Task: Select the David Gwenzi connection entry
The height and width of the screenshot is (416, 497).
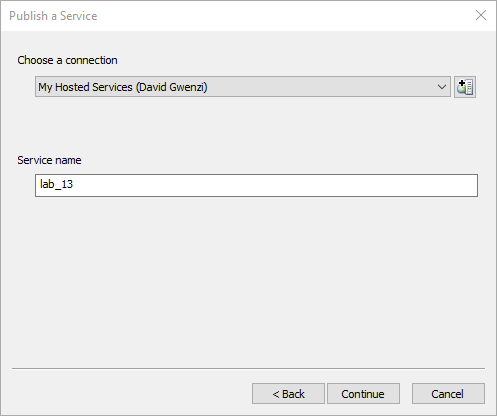Action: click(123, 87)
